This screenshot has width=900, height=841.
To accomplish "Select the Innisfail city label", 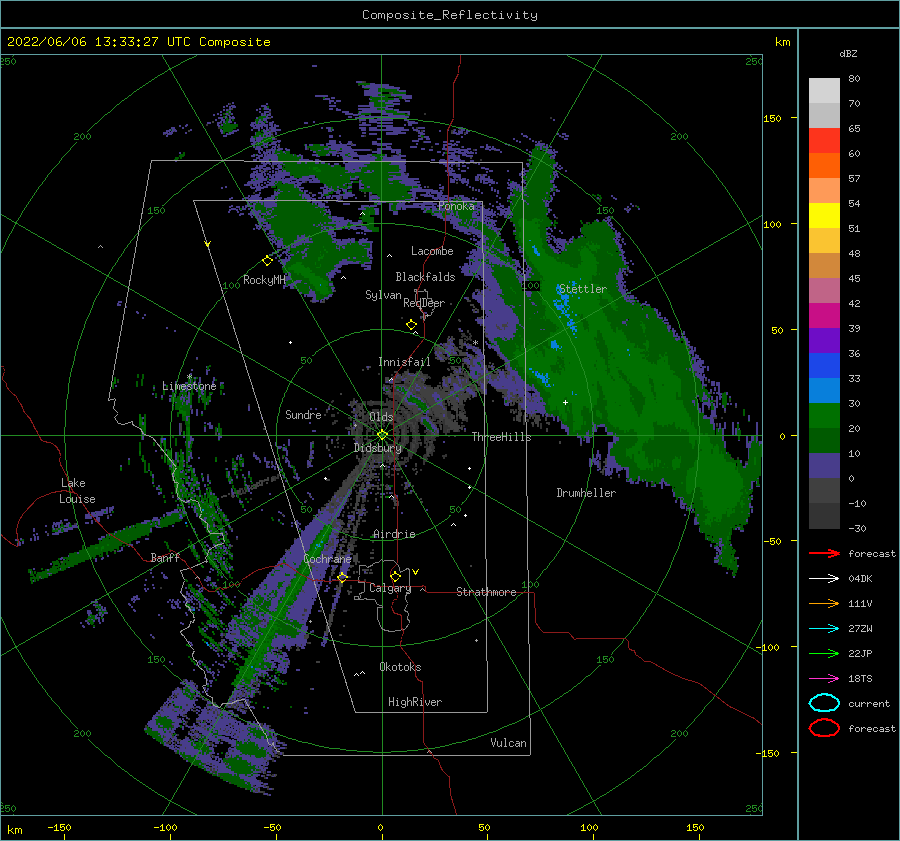I will 404,362.
